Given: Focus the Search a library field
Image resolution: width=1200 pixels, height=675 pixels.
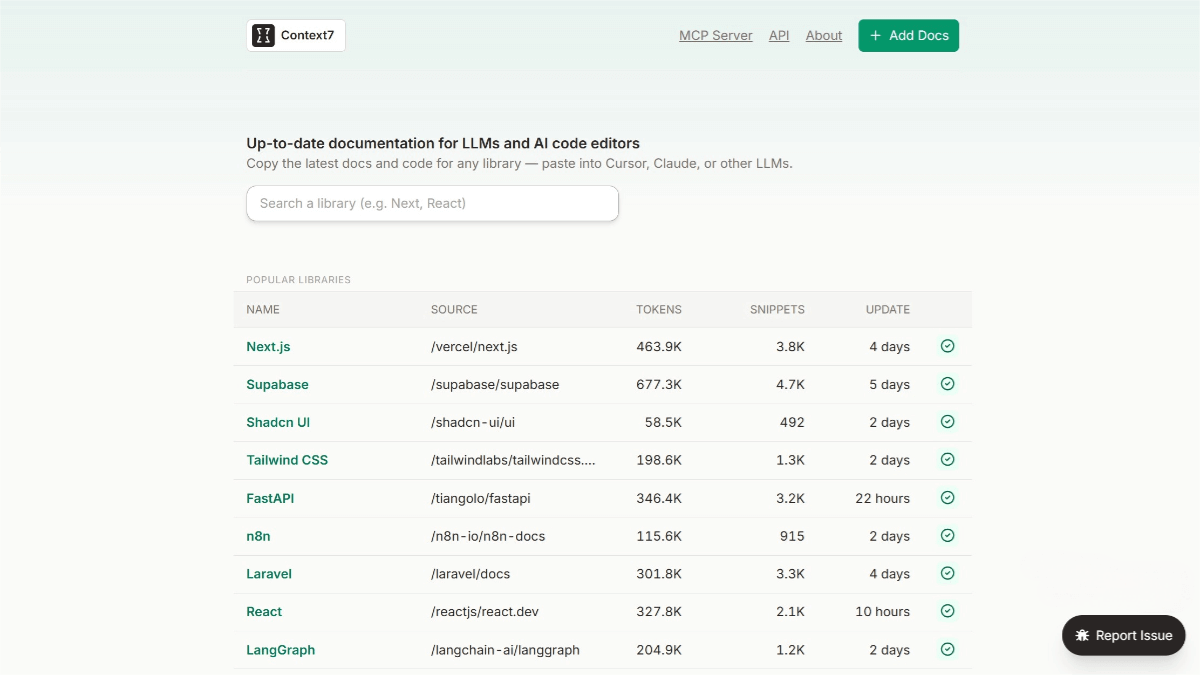Looking at the screenshot, I should (x=432, y=203).
